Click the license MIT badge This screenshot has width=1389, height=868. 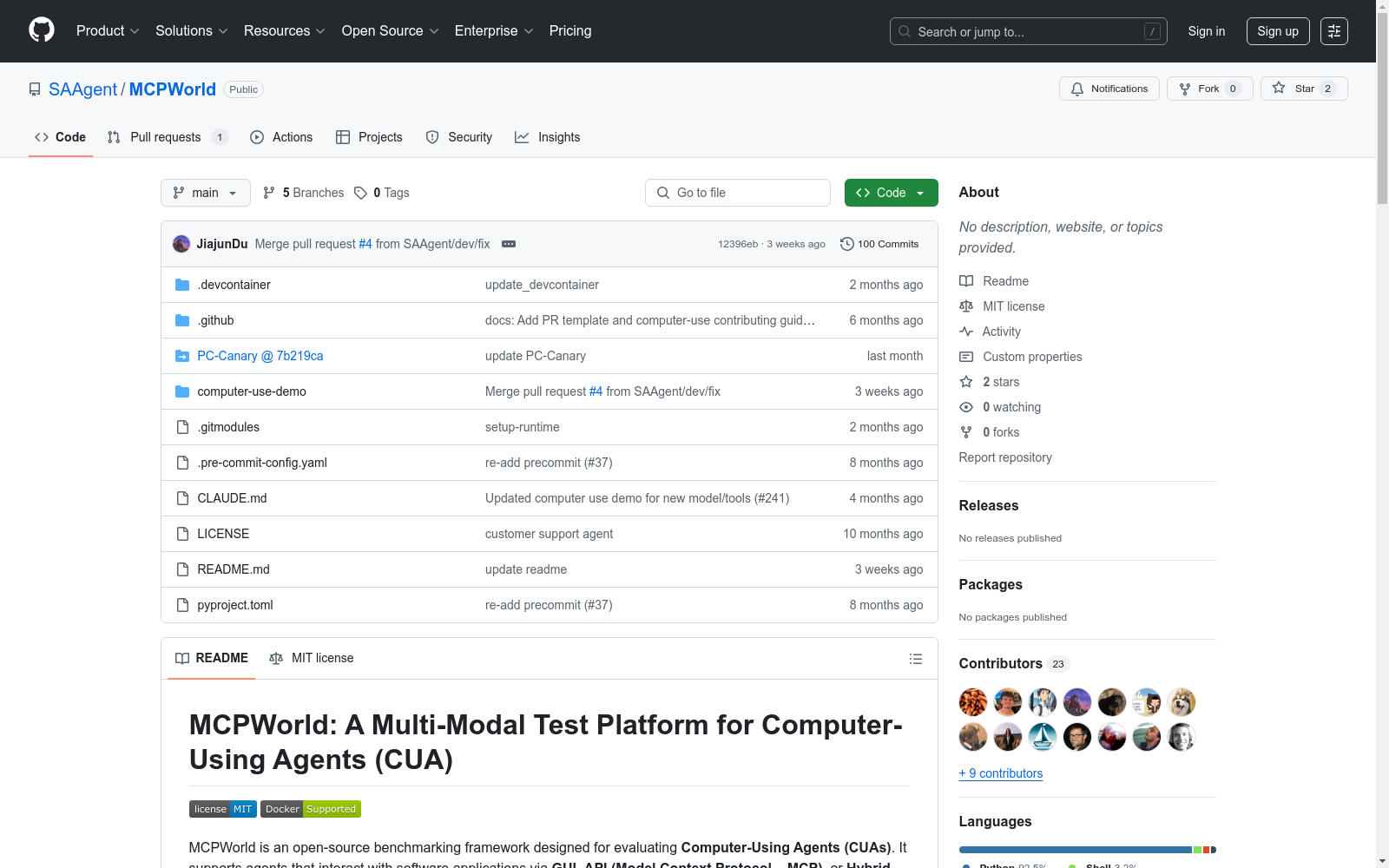tap(223, 809)
